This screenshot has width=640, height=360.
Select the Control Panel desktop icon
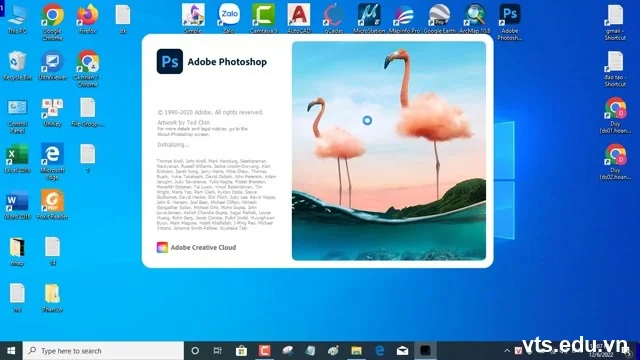click(x=17, y=116)
